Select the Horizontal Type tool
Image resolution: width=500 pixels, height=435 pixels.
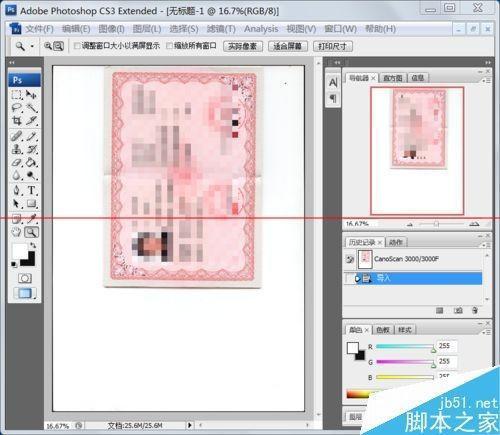pos(32,190)
